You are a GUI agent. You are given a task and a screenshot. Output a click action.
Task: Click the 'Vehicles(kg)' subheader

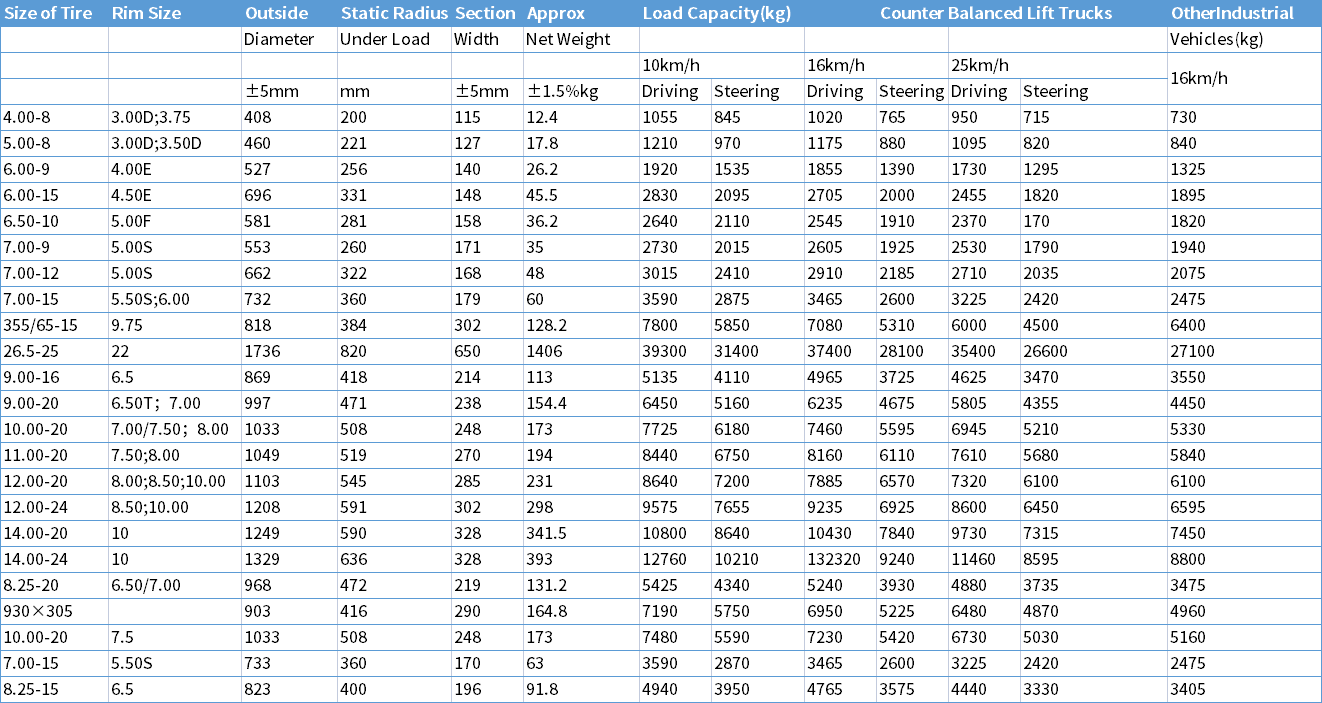pyautogui.click(x=1217, y=40)
